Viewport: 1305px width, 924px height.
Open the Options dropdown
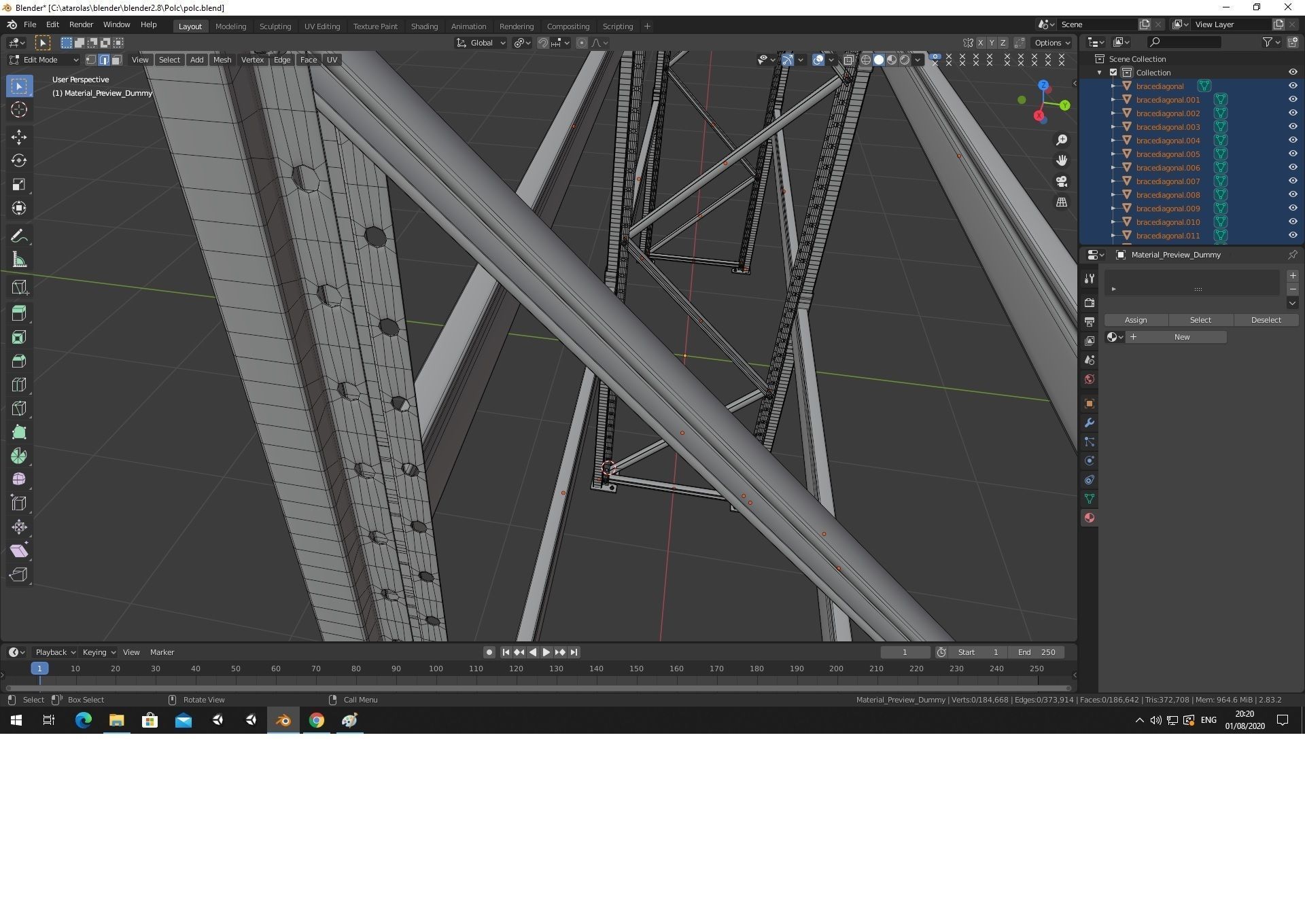tap(1051, 43)
